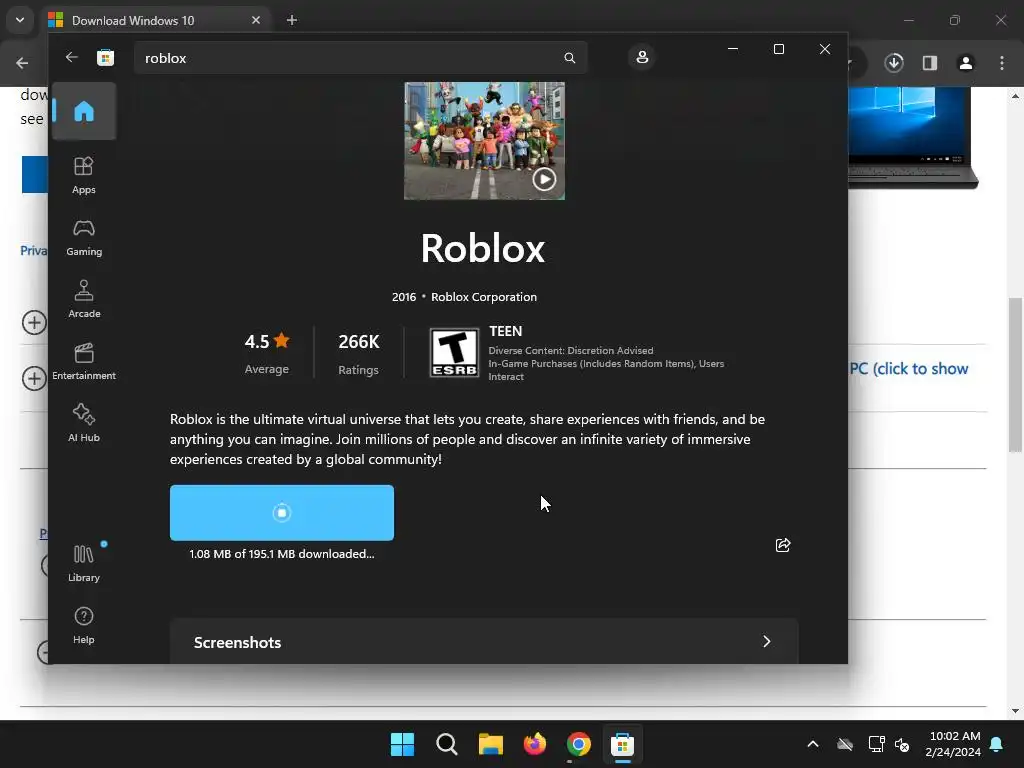Maximize the Microsoft Store window
This screenshot has height=768, width=1024.
[778, 49]
